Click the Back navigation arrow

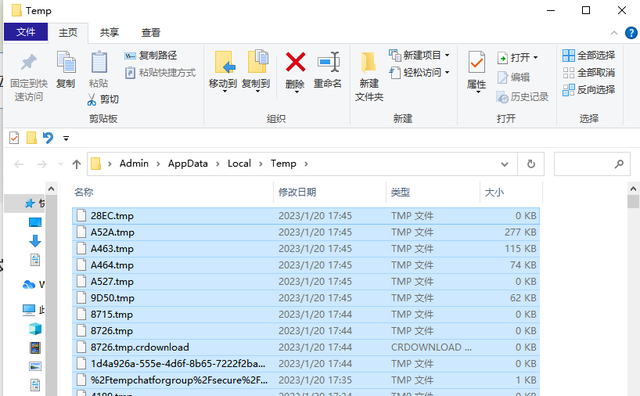19,164
